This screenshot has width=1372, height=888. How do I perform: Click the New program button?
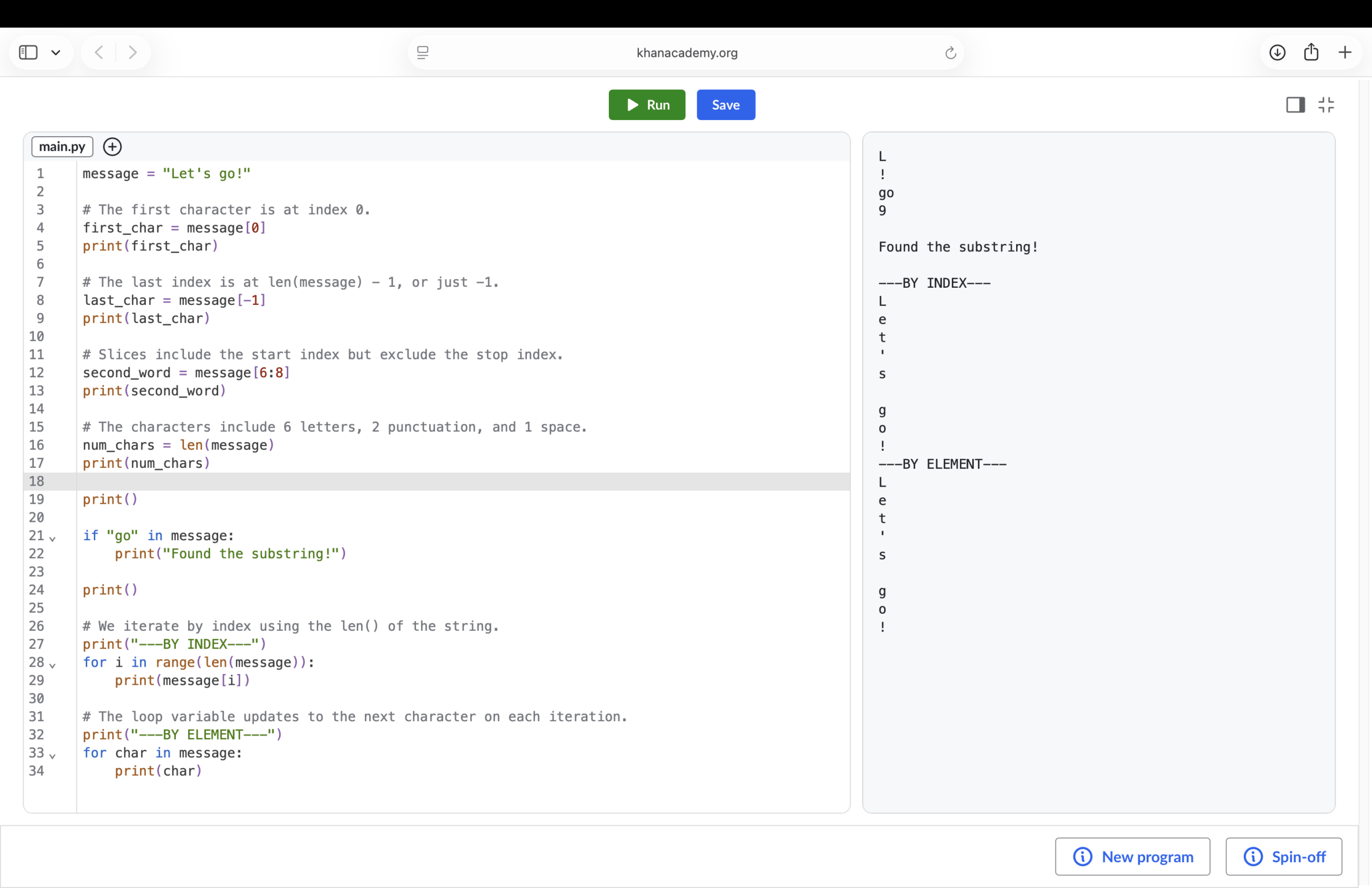tap(1132, 856)
